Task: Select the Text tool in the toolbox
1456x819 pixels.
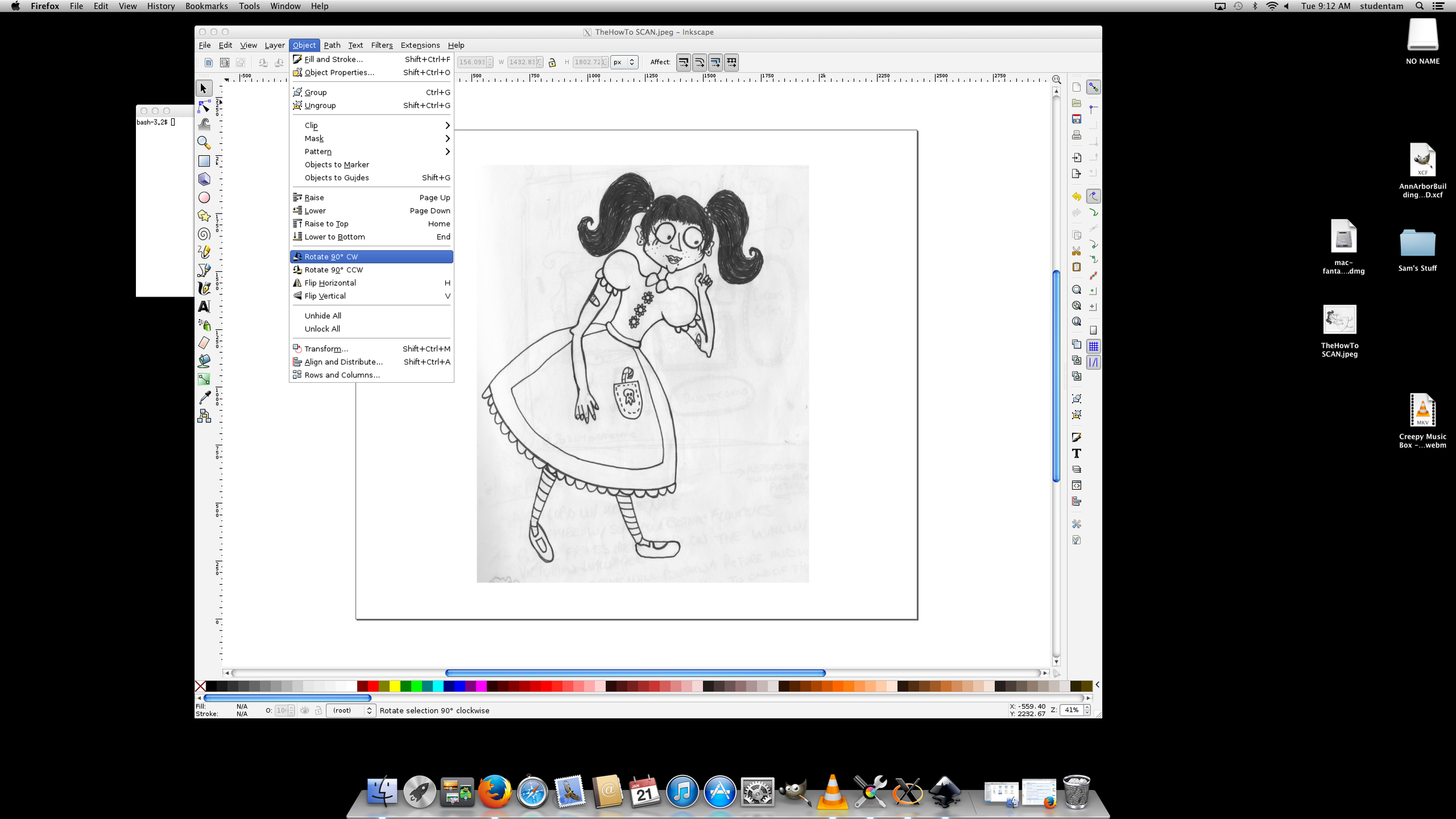Action: tap(204, 307)
